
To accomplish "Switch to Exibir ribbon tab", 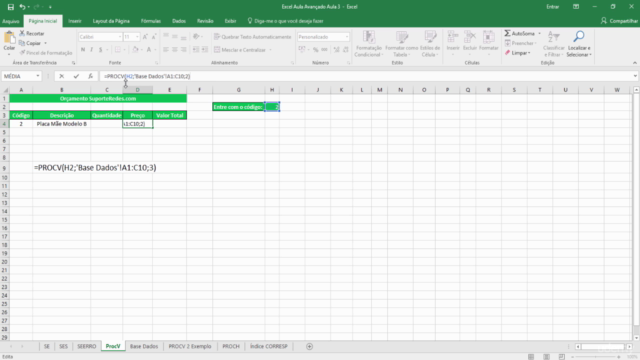I will 230,21.
